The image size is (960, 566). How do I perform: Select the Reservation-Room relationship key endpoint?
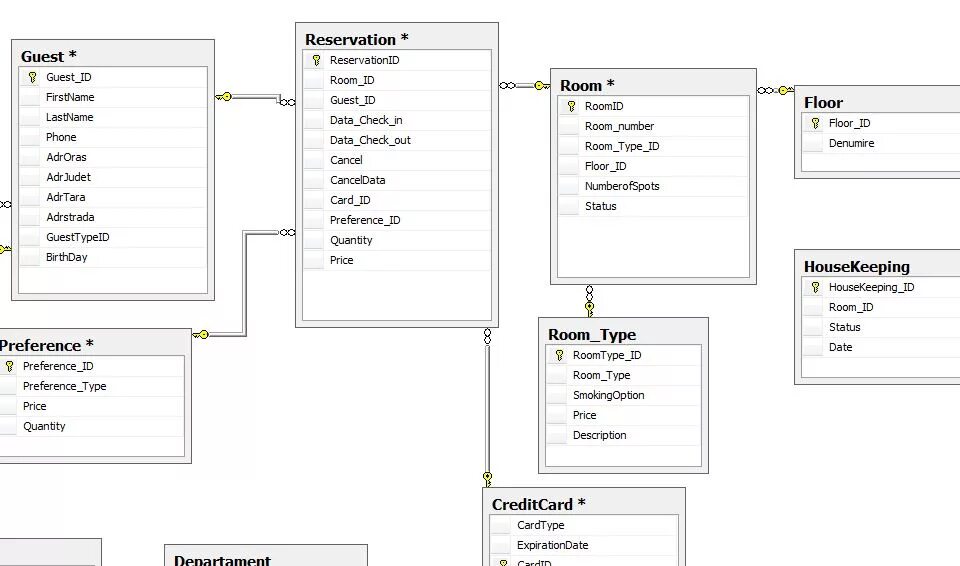542,86
